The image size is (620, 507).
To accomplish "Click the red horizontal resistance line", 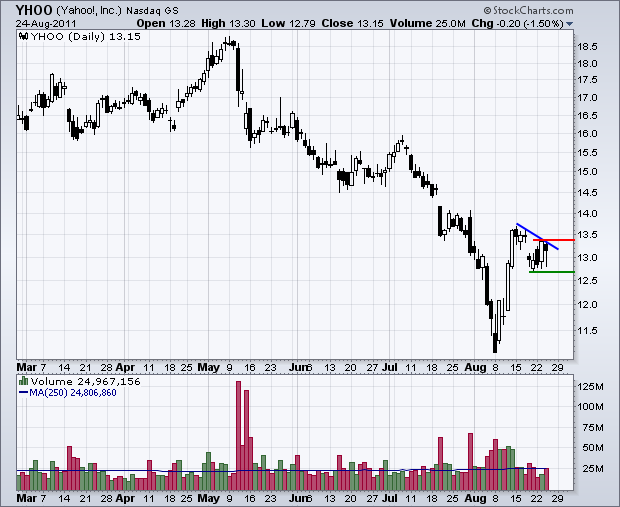I will coord(554,240).
